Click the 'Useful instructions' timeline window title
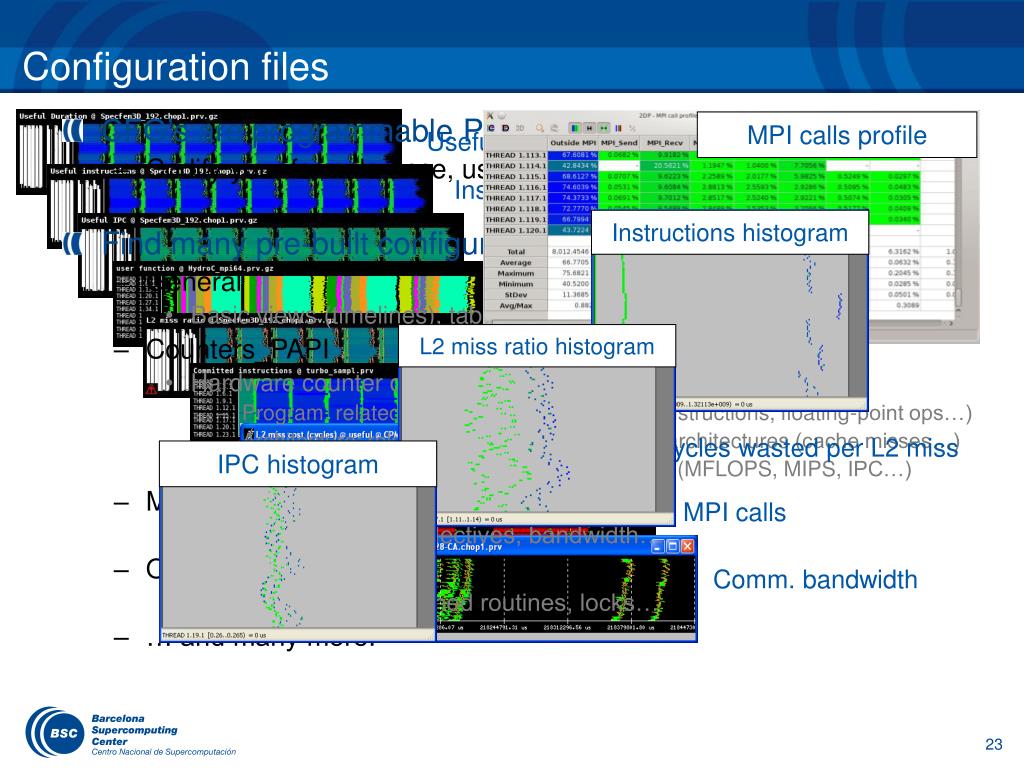 click(159, 171)
